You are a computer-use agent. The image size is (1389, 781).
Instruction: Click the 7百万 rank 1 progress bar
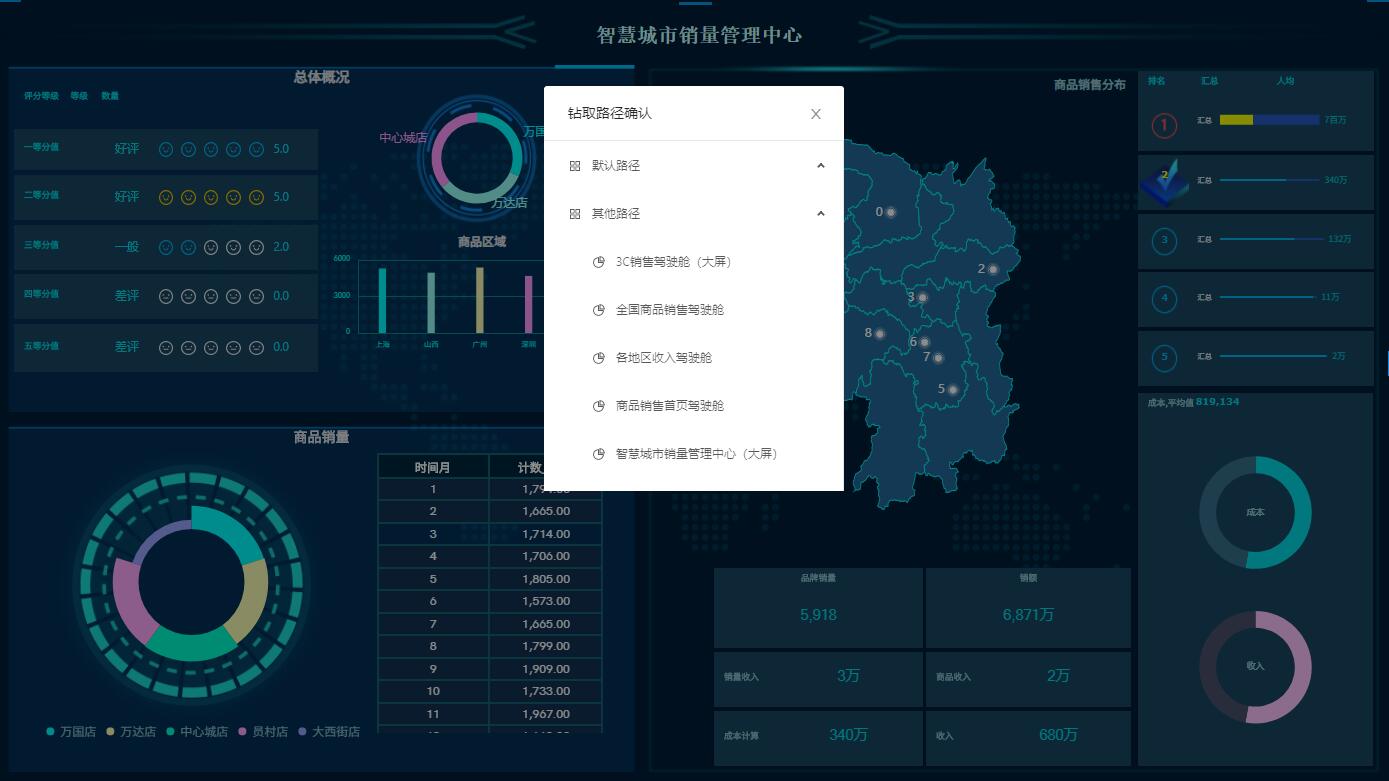pyautogui.click(x=1270, y=120)
